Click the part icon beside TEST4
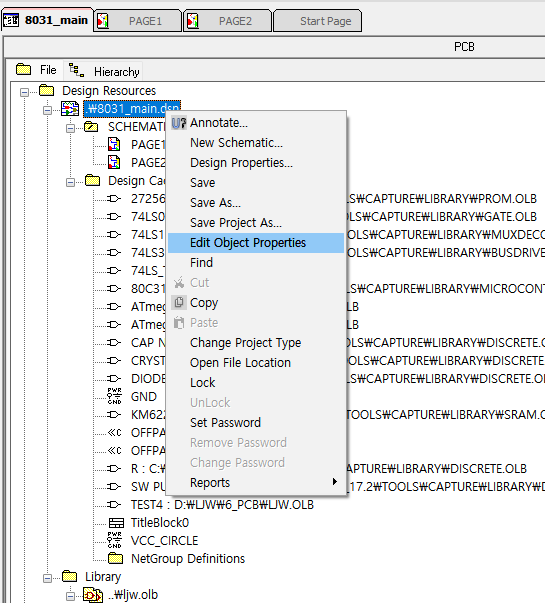This screenshot has width=545, height=603. tap(114, 505)
